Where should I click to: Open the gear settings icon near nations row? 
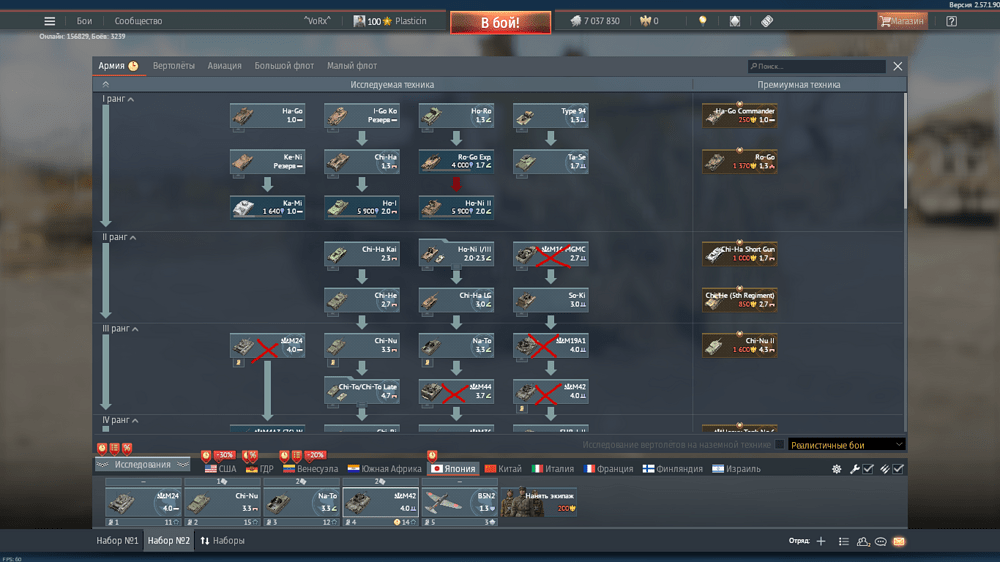click(x=836, y=469)
